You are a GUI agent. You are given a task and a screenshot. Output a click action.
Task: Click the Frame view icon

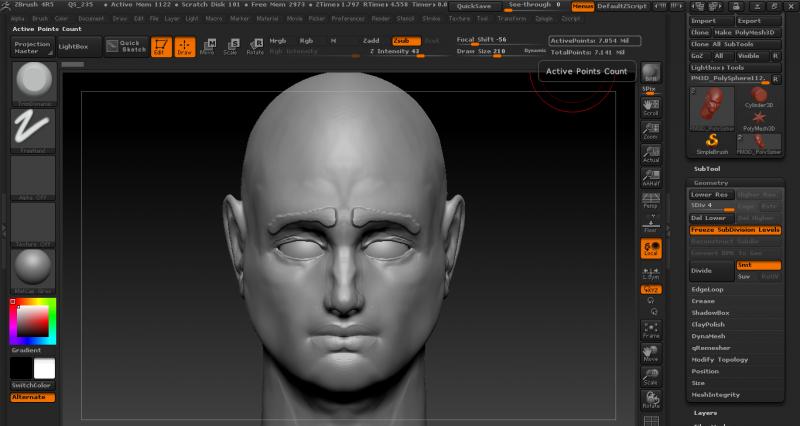click(x=651, y=329)
